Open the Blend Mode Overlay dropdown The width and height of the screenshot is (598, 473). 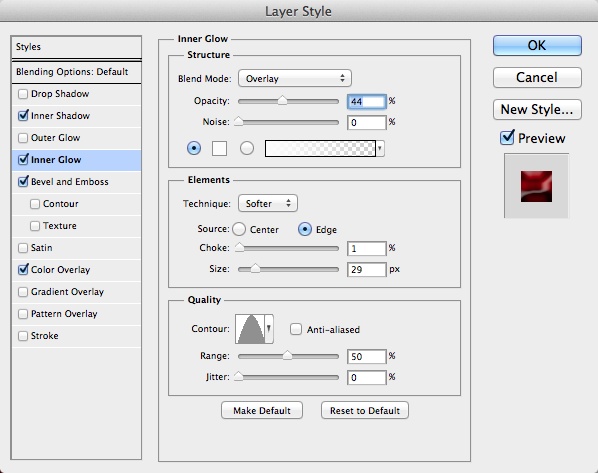coord(295,79)
